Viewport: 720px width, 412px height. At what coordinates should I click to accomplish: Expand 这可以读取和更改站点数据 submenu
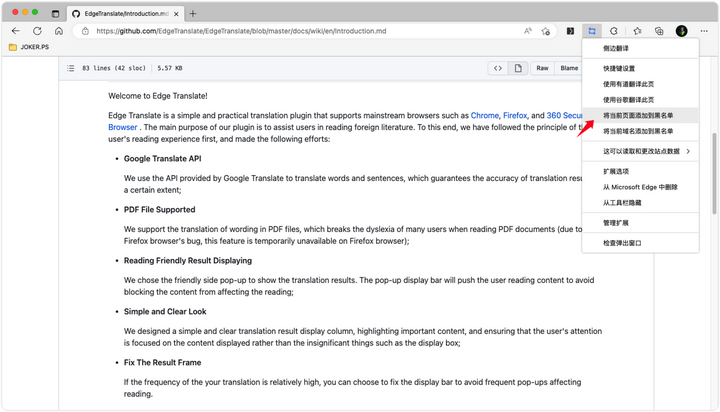point(640,151)
